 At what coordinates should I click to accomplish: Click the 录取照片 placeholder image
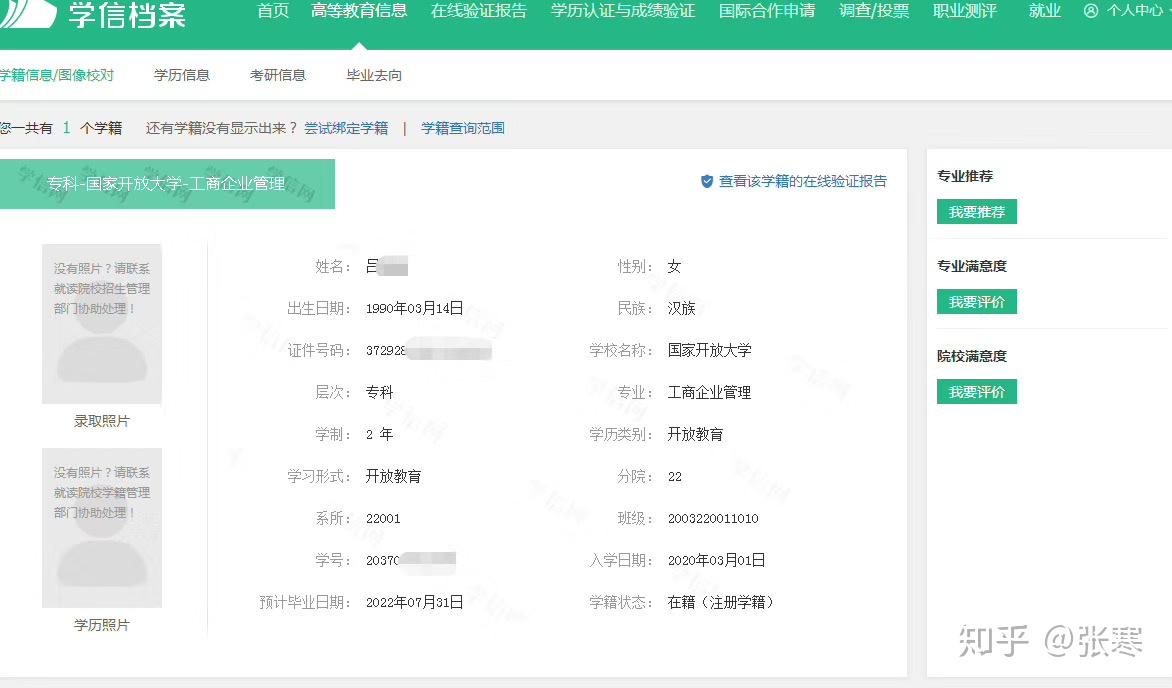coord(102,324)
